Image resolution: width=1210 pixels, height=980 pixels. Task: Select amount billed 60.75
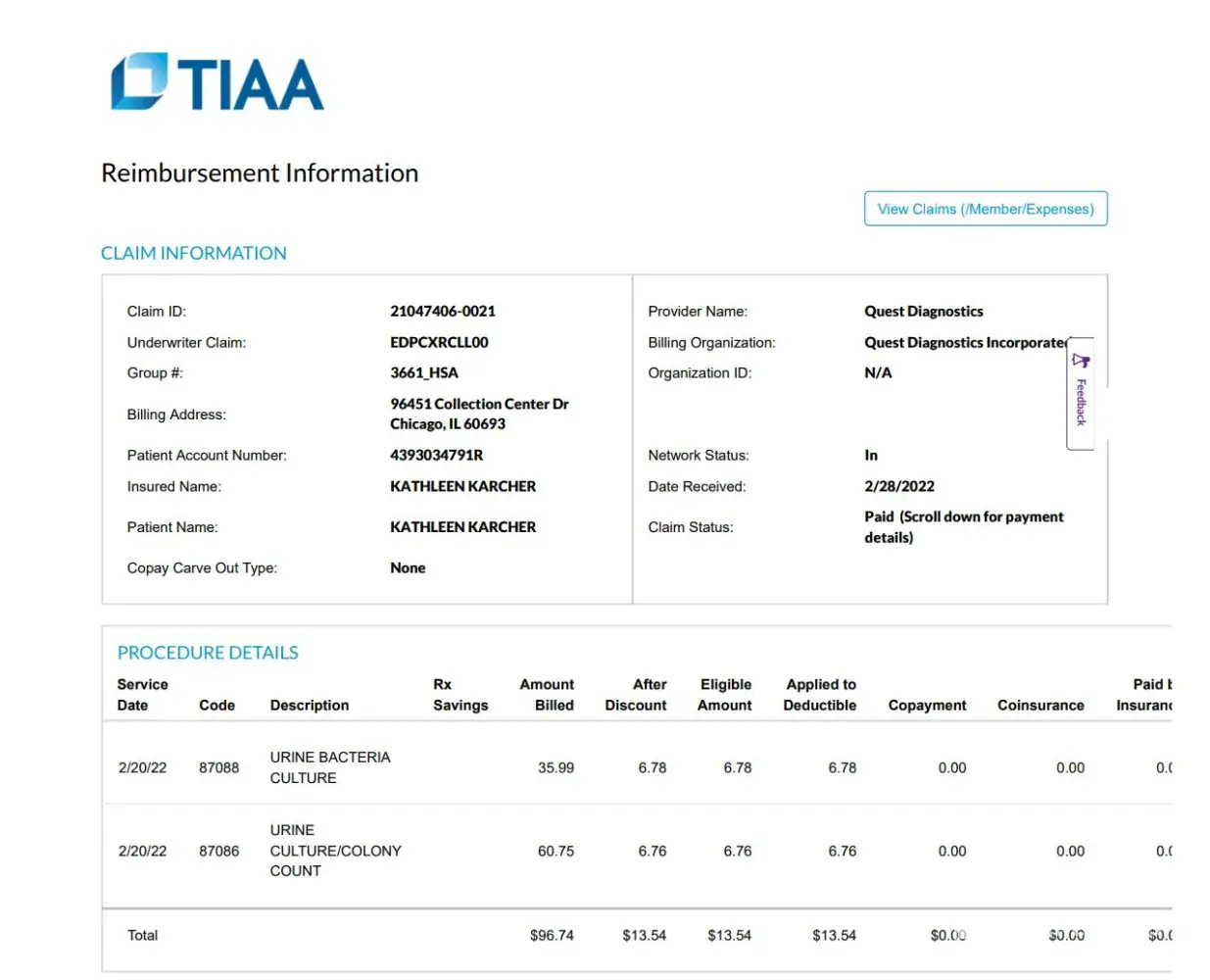556,852
